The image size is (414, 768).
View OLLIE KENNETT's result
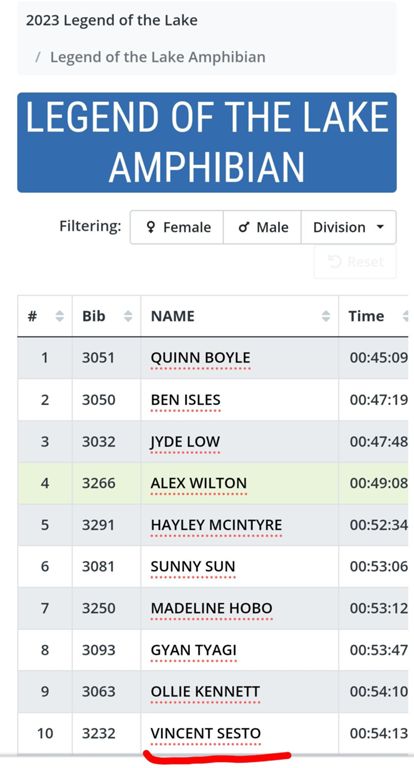(205, 692)
